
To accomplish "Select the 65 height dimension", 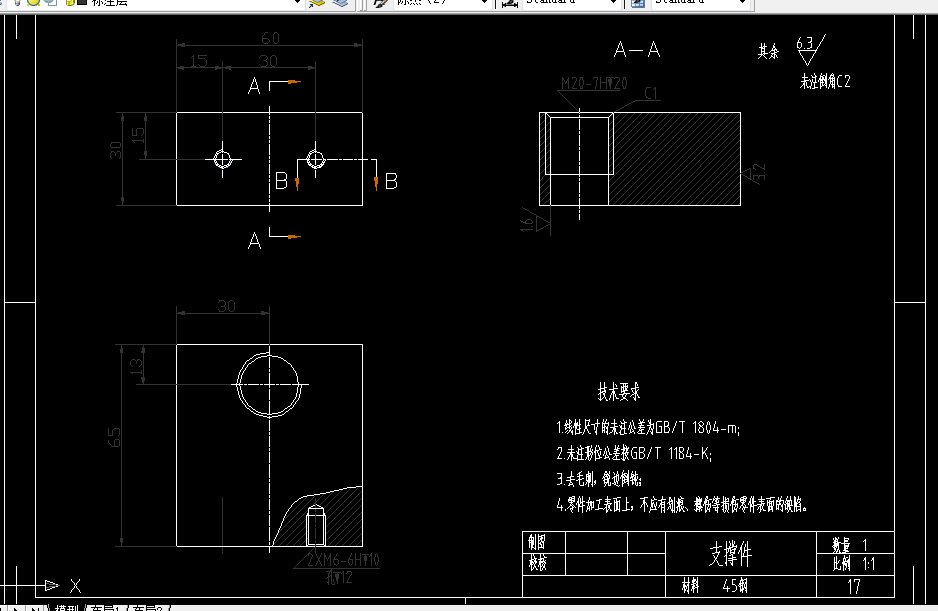I will pyautogui.click(x=114, y=437).
